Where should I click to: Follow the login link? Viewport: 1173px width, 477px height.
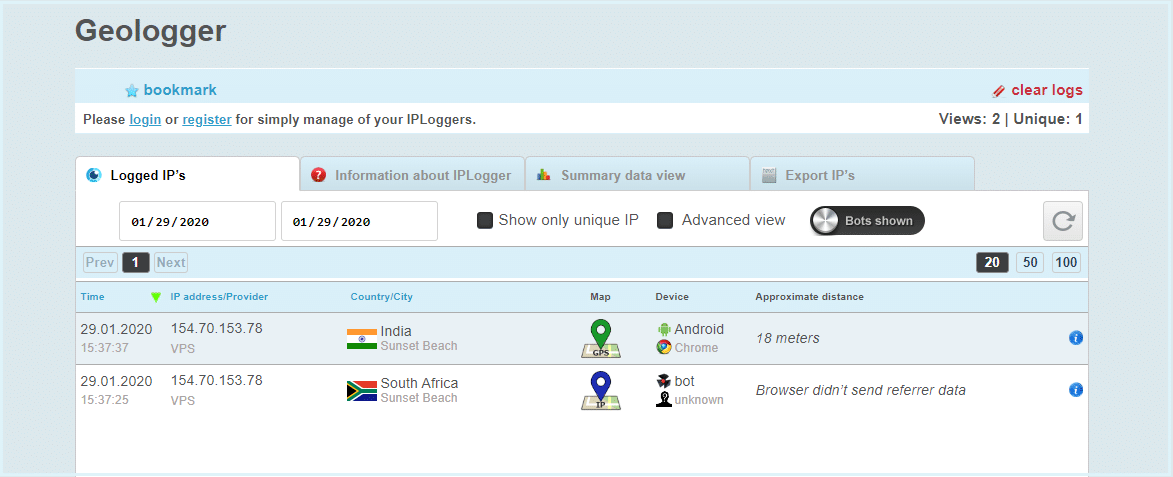click(145, 119)
